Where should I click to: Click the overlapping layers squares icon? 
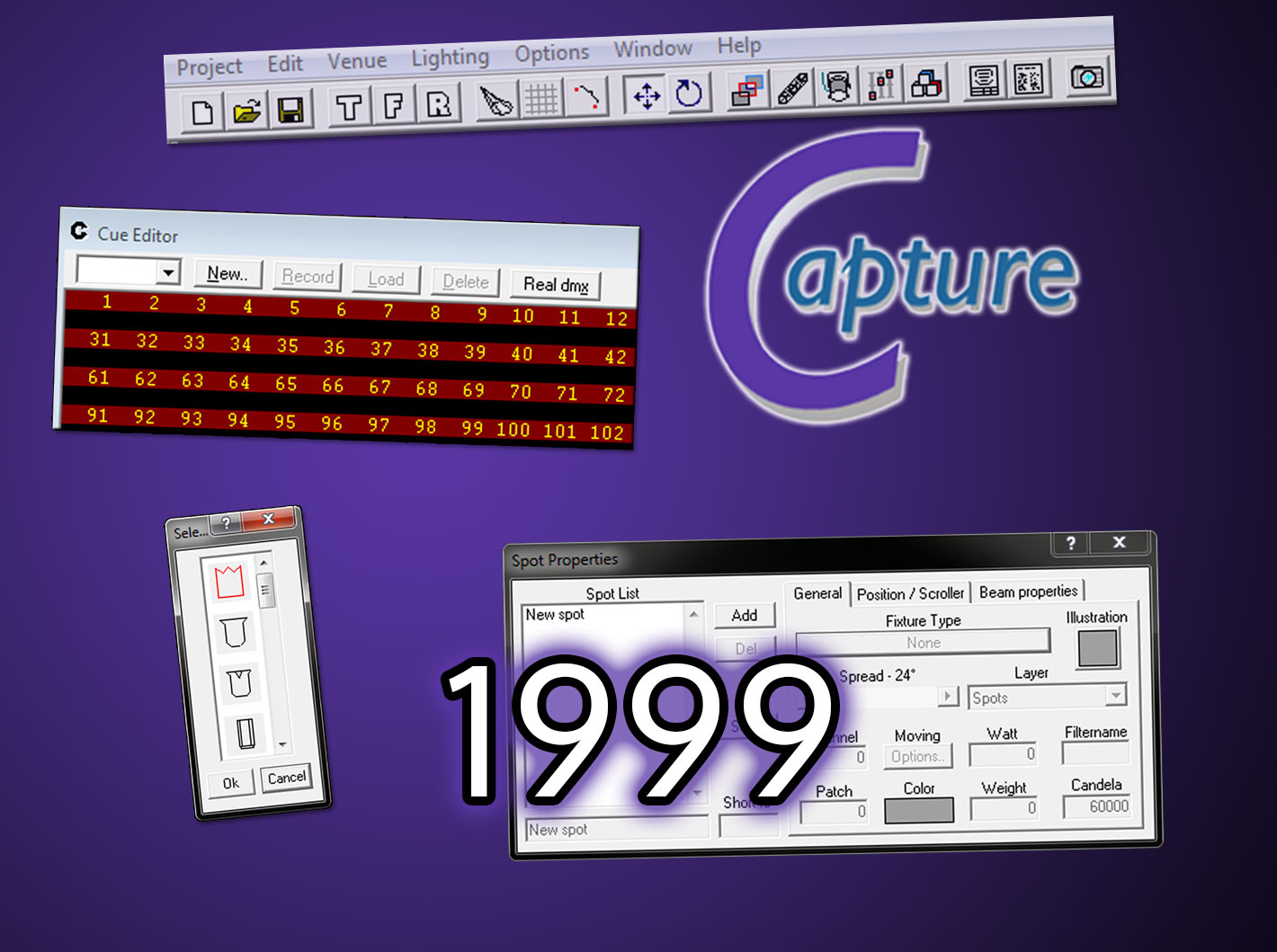tap(746, 91)
